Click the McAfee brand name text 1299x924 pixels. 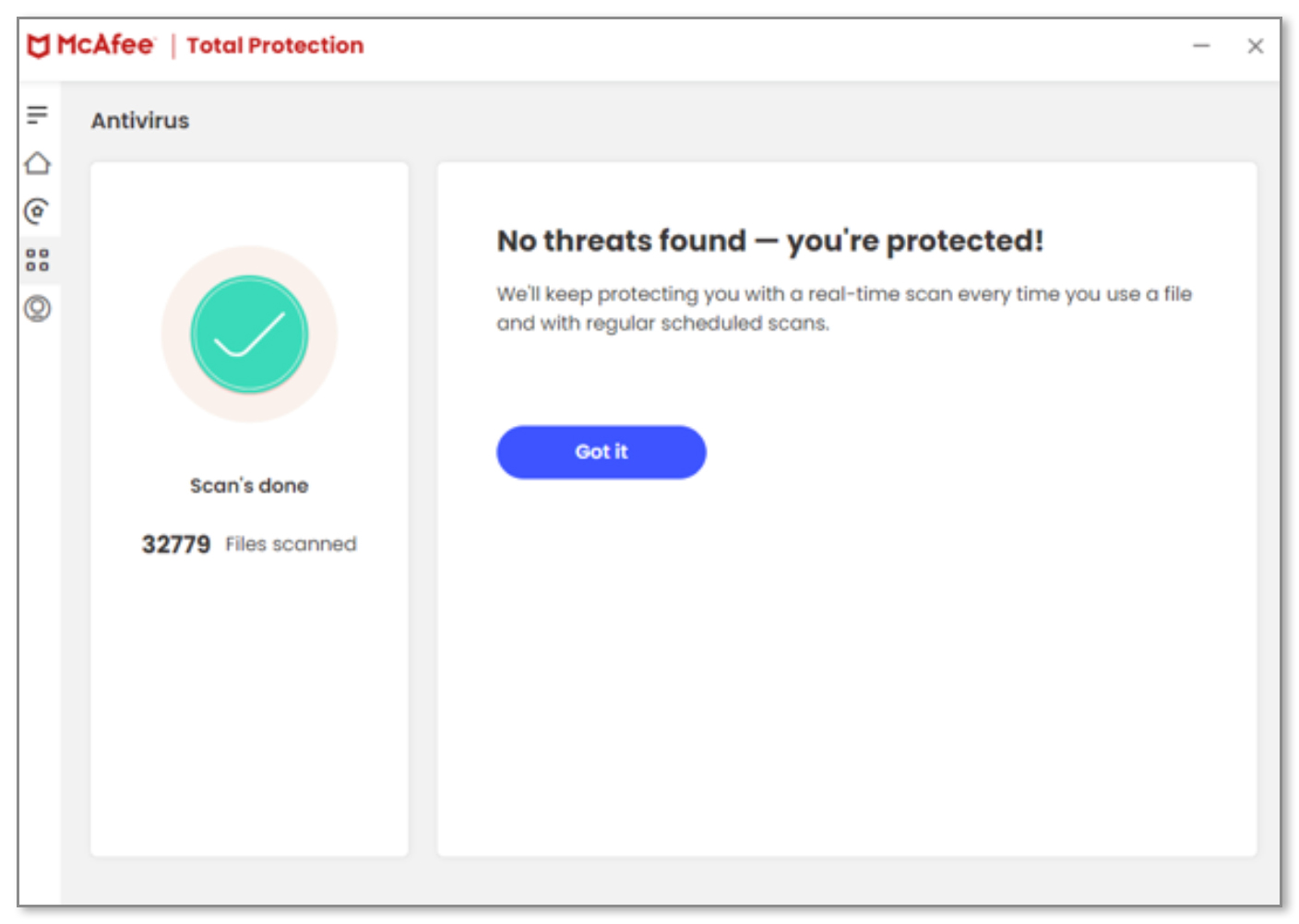(105, 44)
